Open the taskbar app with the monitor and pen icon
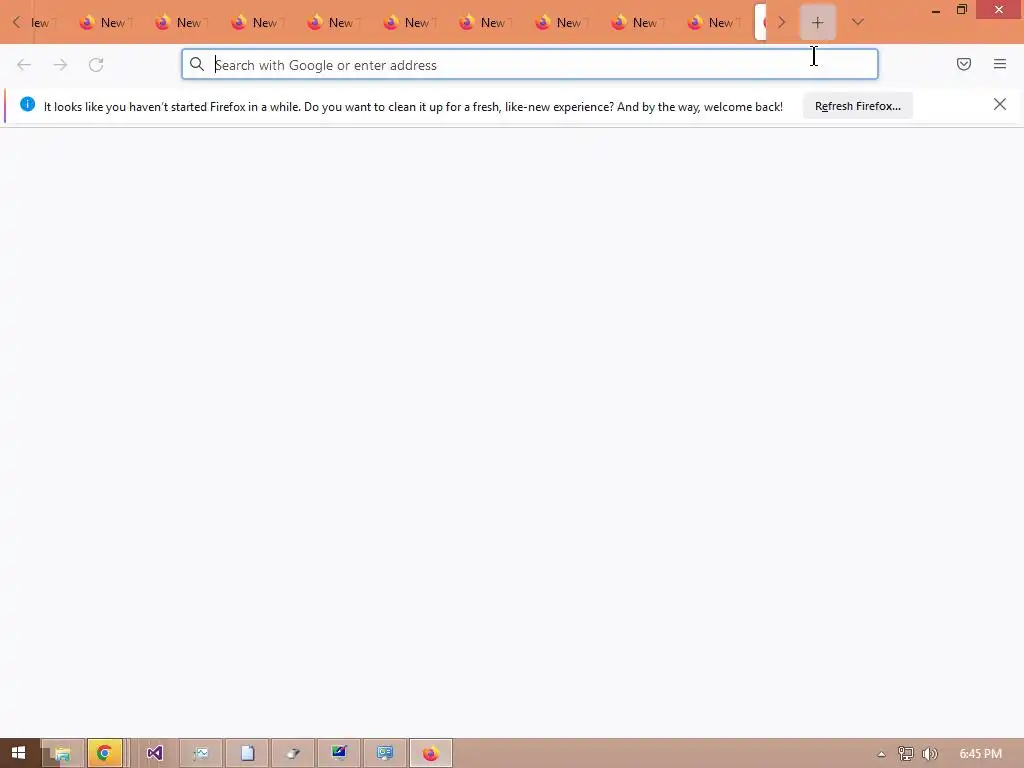1024x768 pixels. tap(339, 754)
